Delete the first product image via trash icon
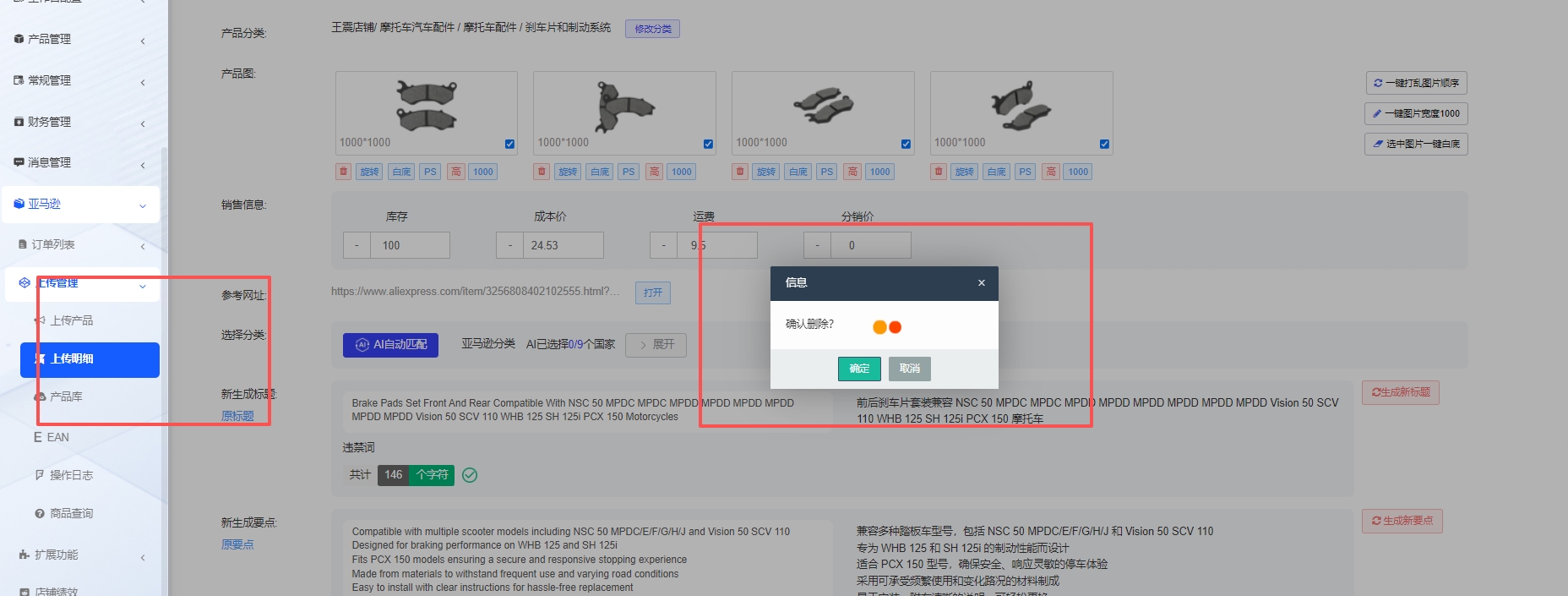The image size is (1568, 596). pos(343,172)
